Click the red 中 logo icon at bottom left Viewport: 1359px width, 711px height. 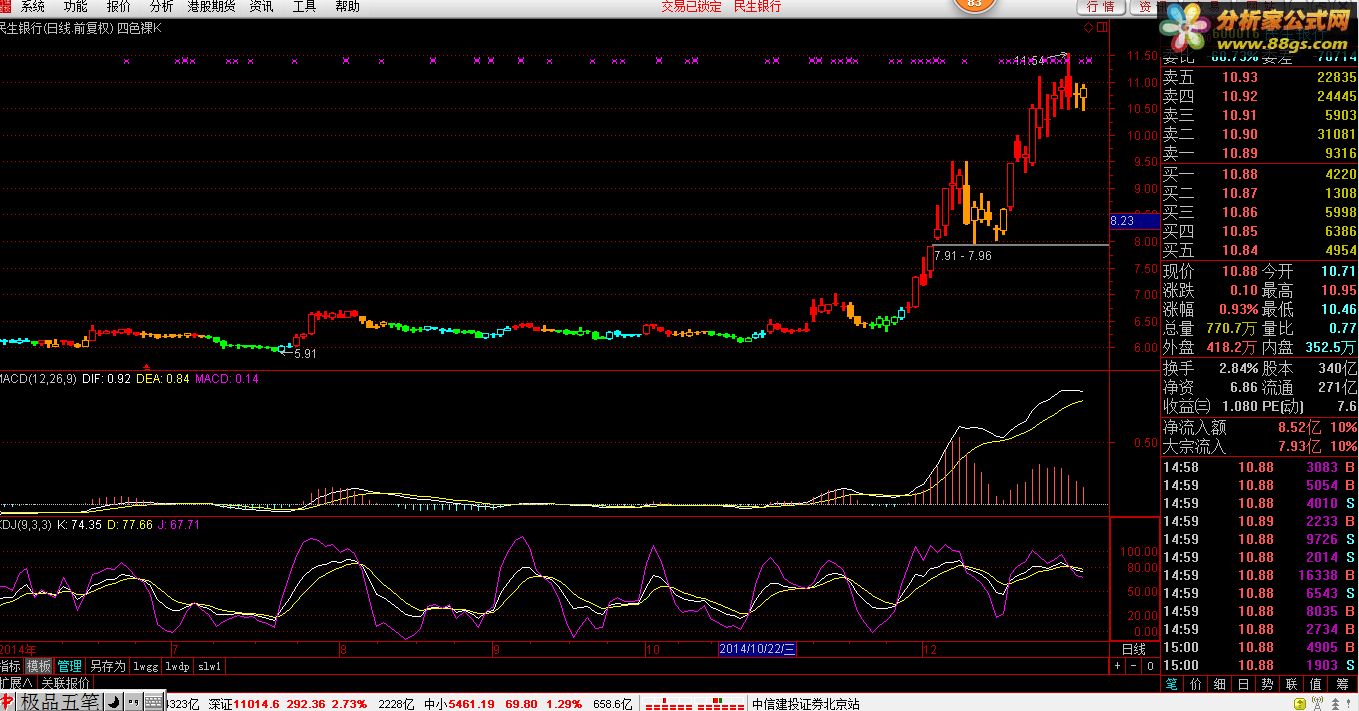click(8, 702)
